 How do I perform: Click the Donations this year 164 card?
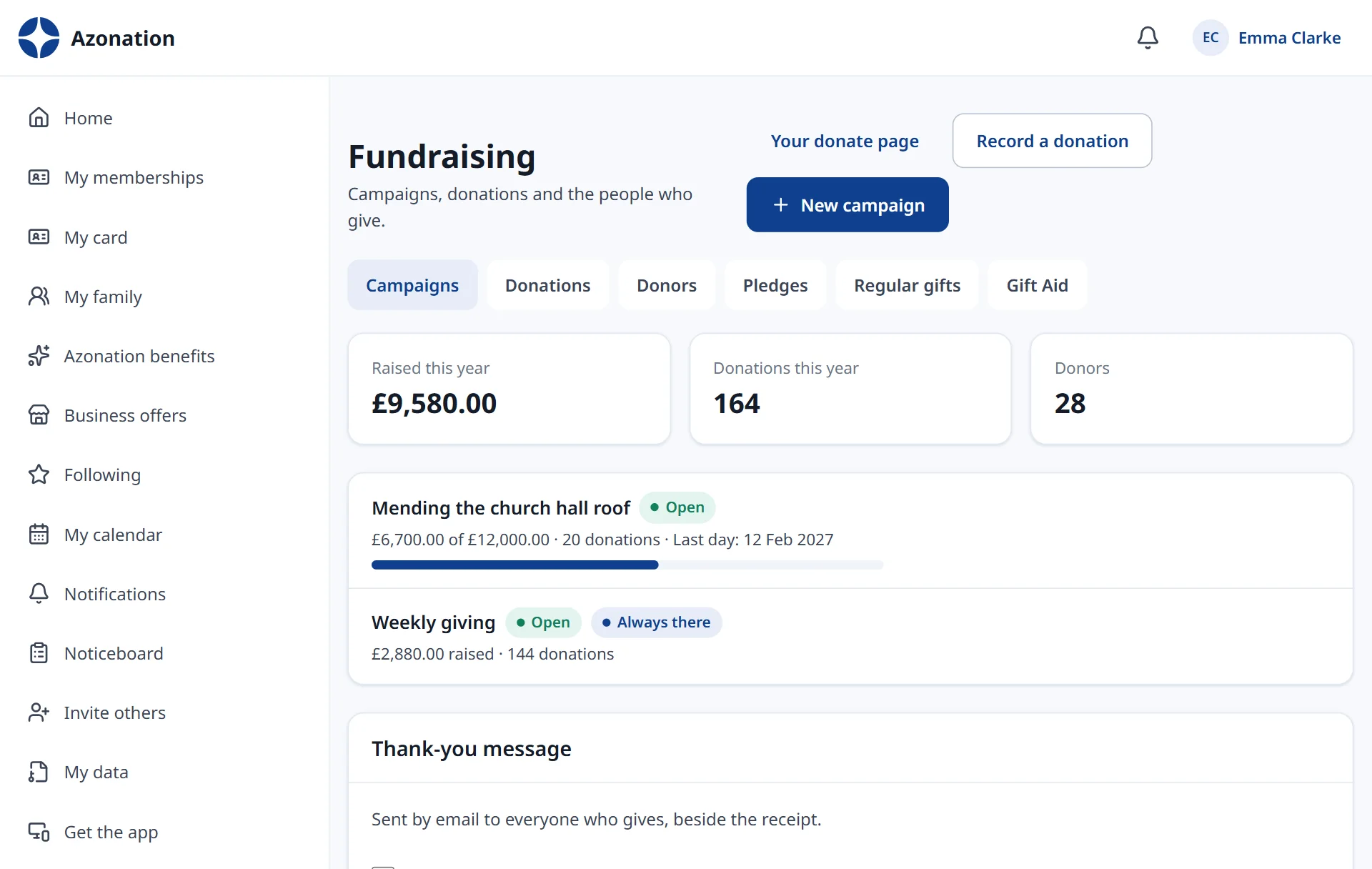pyautogui.click(x=850, y=389)
